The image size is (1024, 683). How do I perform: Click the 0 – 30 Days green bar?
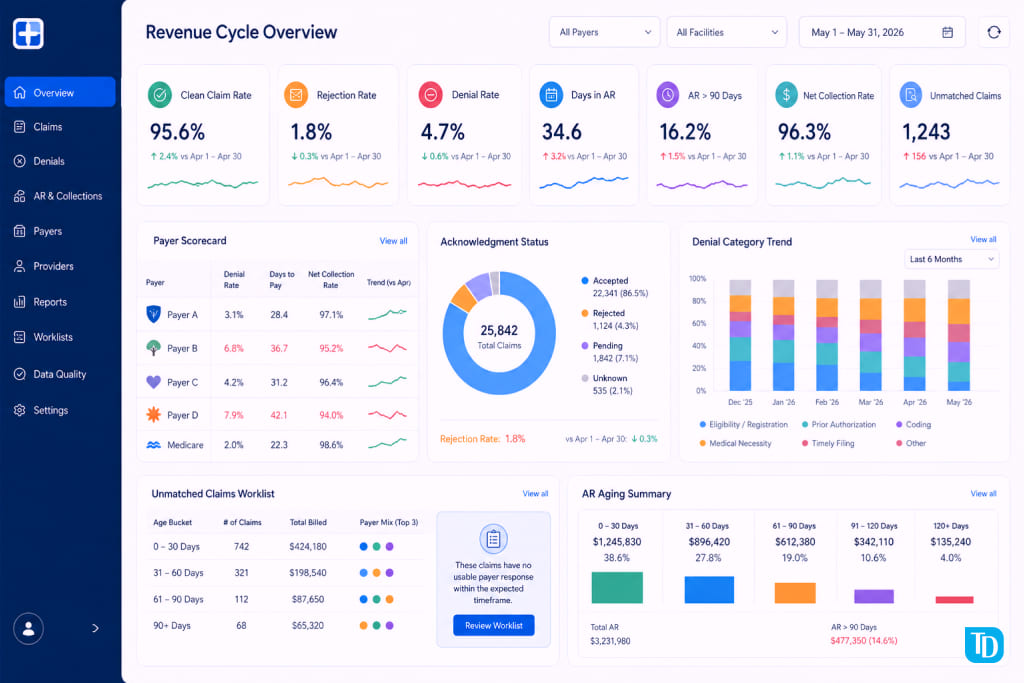tap(617, 587)
